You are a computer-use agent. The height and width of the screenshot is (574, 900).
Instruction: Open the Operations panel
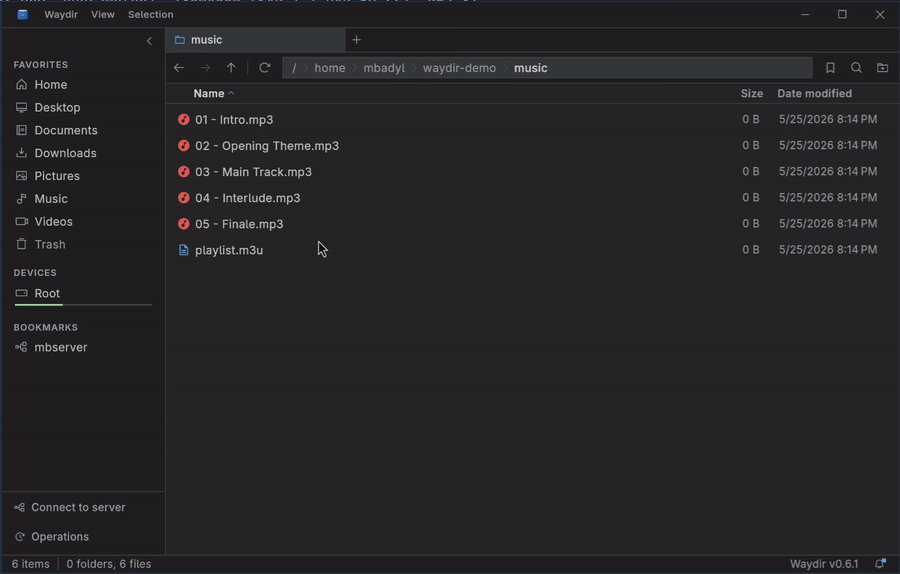[52, 537]
